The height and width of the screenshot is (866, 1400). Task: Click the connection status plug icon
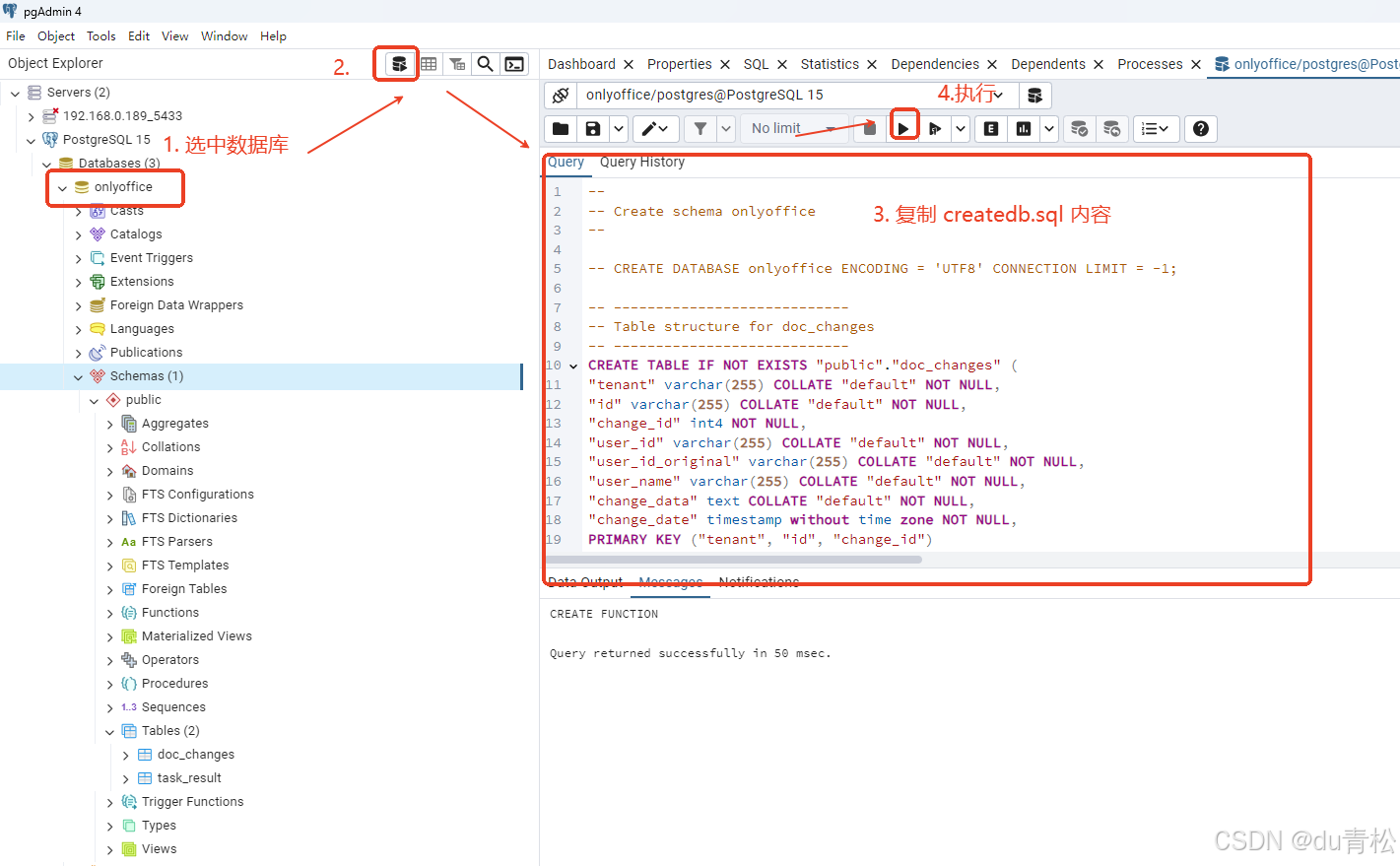561,96
